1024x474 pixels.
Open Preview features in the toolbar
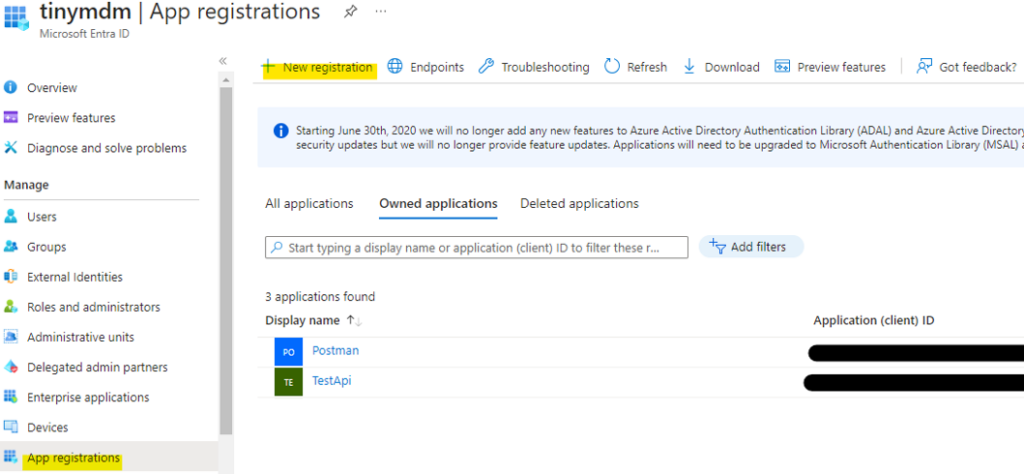829,67
